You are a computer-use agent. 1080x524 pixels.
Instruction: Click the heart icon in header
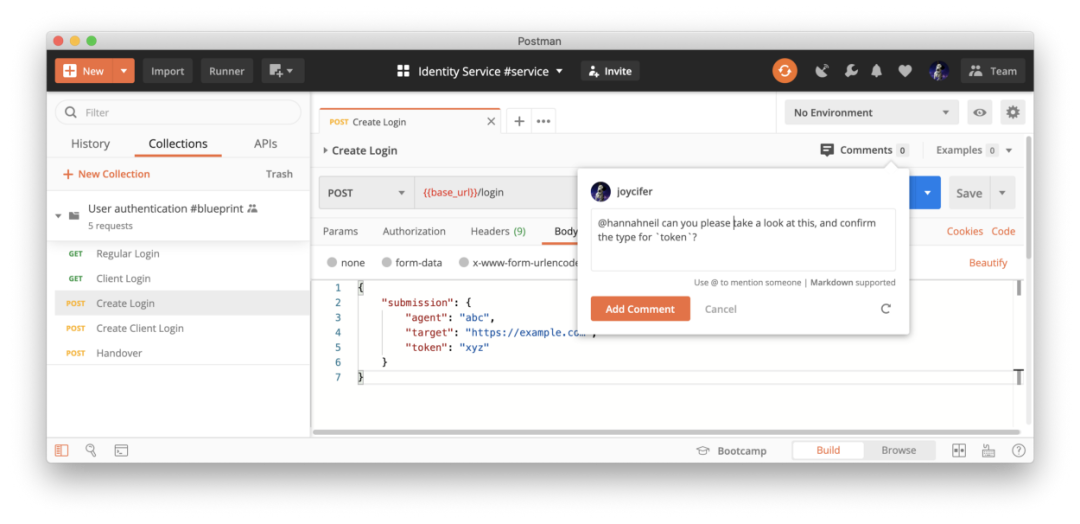click(x=904, y=71)
